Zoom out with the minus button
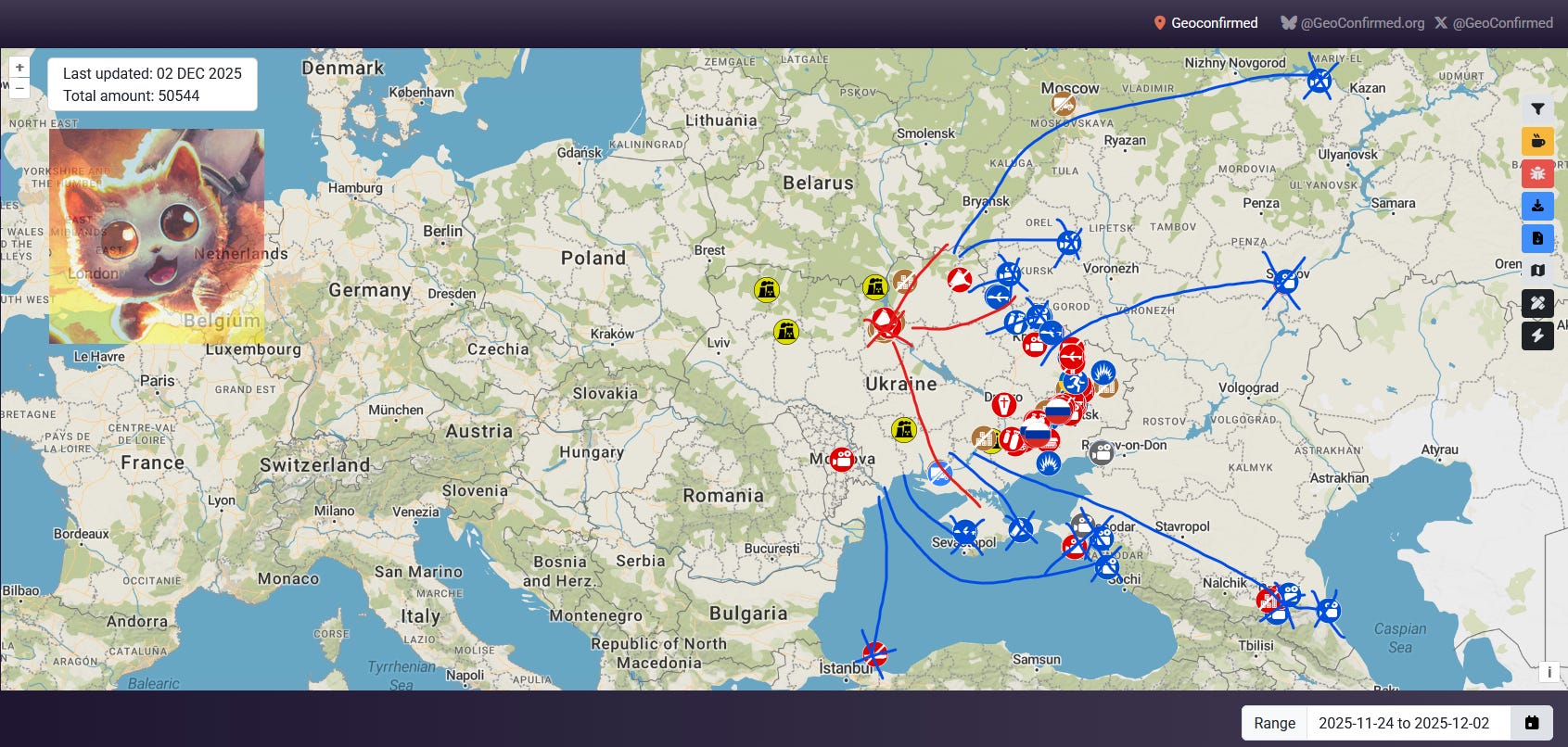Viewport: 1568px width, 747px height. [x=19, y=88]
